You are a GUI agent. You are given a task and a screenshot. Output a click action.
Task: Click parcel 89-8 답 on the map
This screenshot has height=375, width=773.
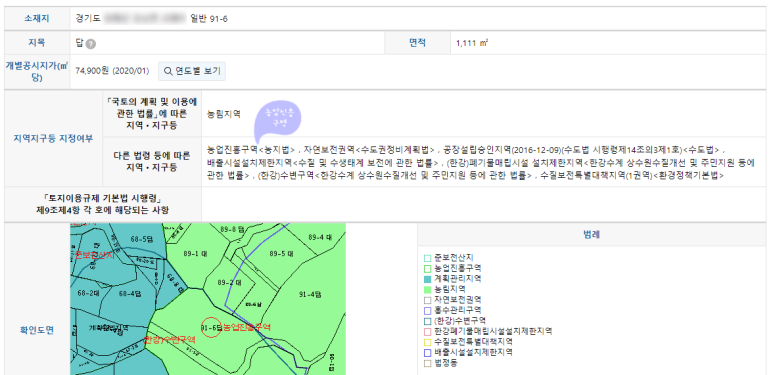click(232, 229)
